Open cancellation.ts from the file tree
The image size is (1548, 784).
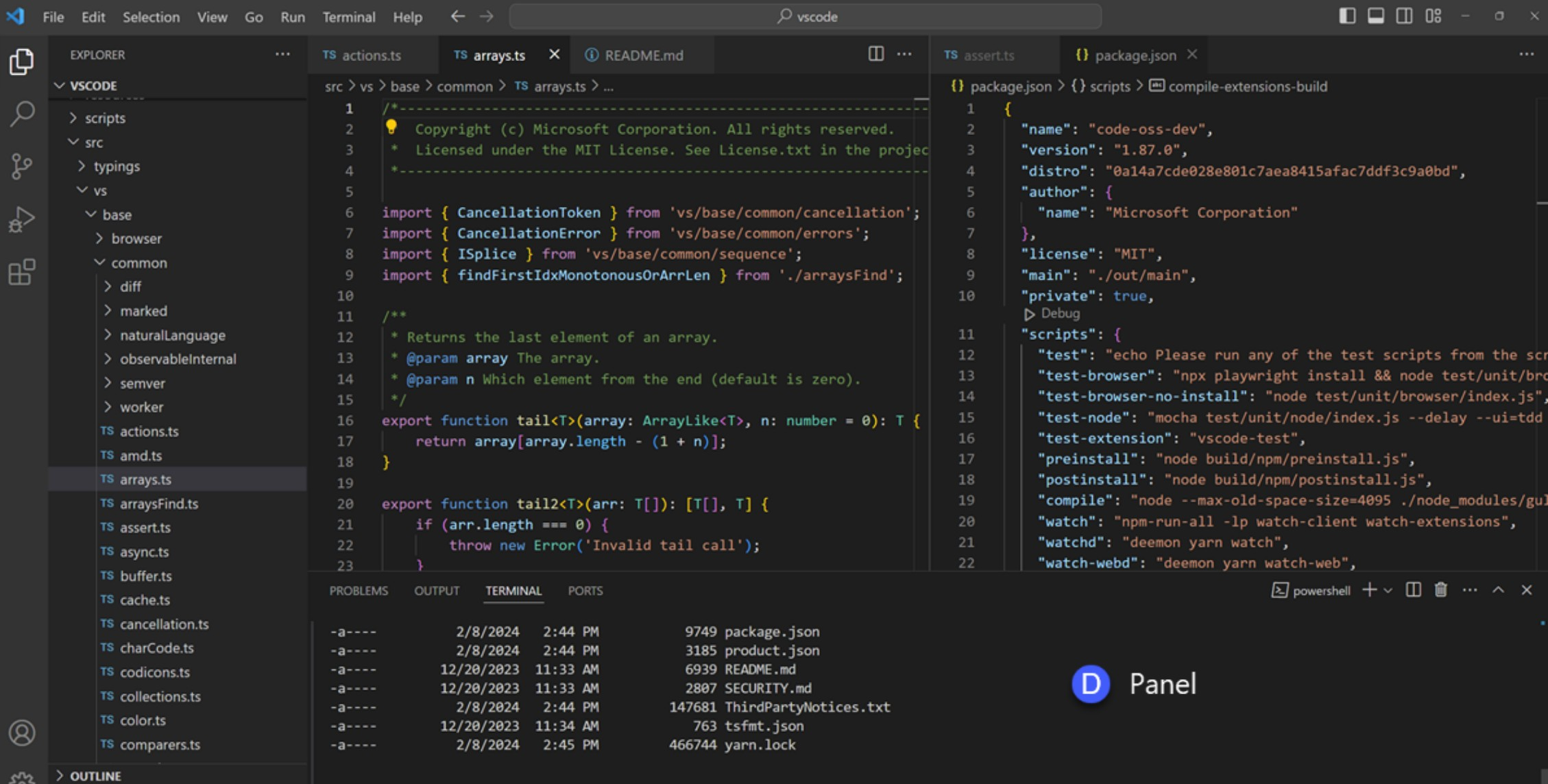(177, 624)
